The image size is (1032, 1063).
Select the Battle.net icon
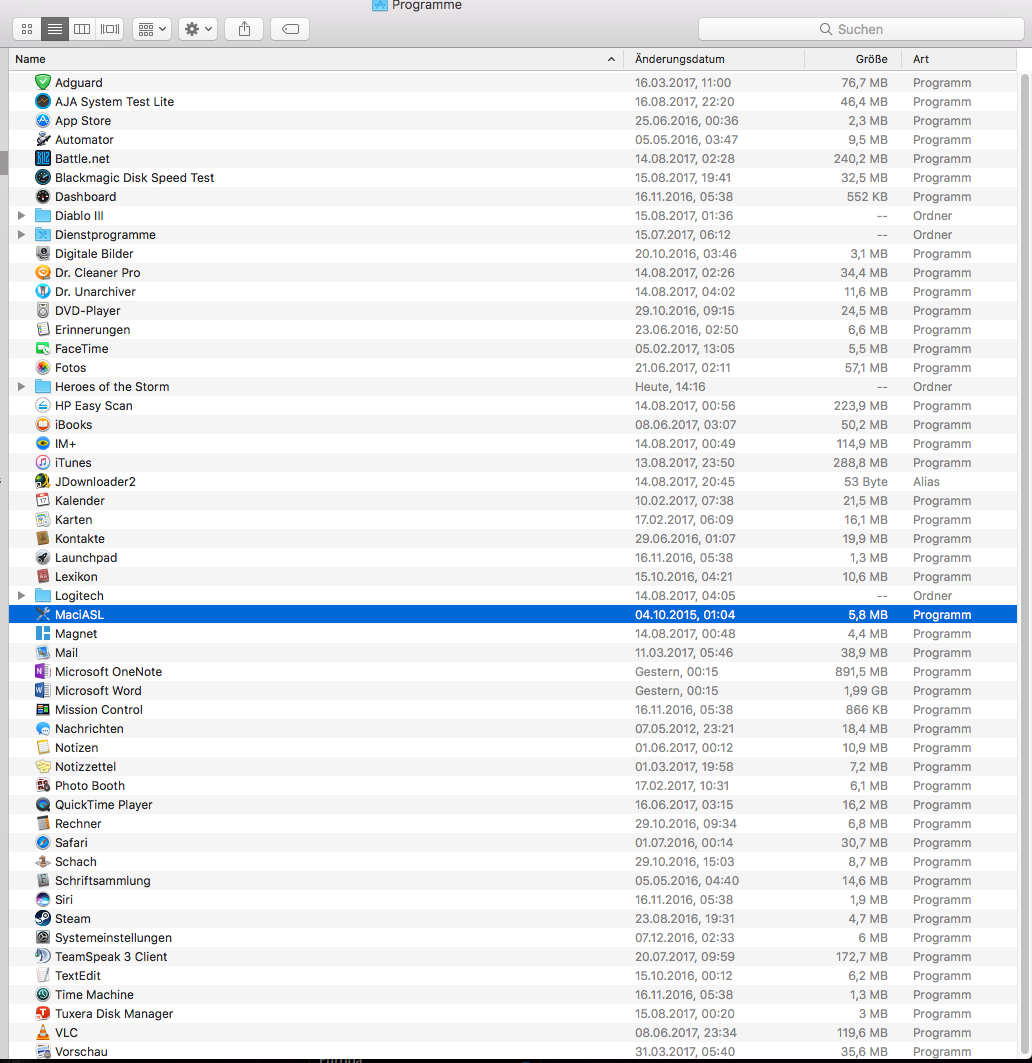(x=43, y=158)
